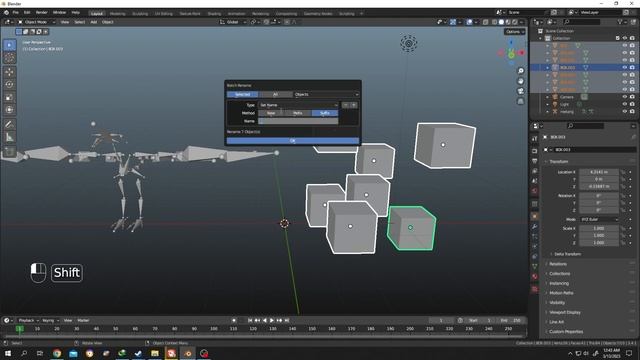Select the New method in Batch Rename
This screenshot has height=360, width=640.
[271, 113]
